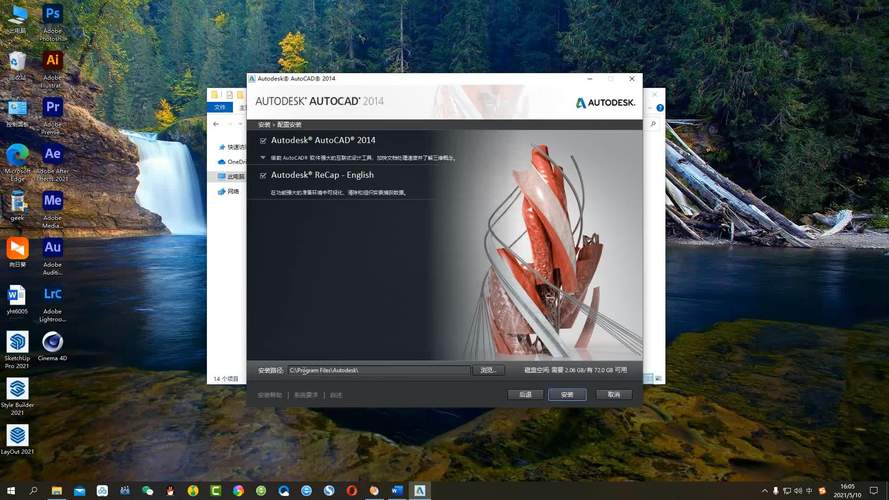Click 浏览 (Browse) for install path
889x500 pixels.
tap(488, 370)
